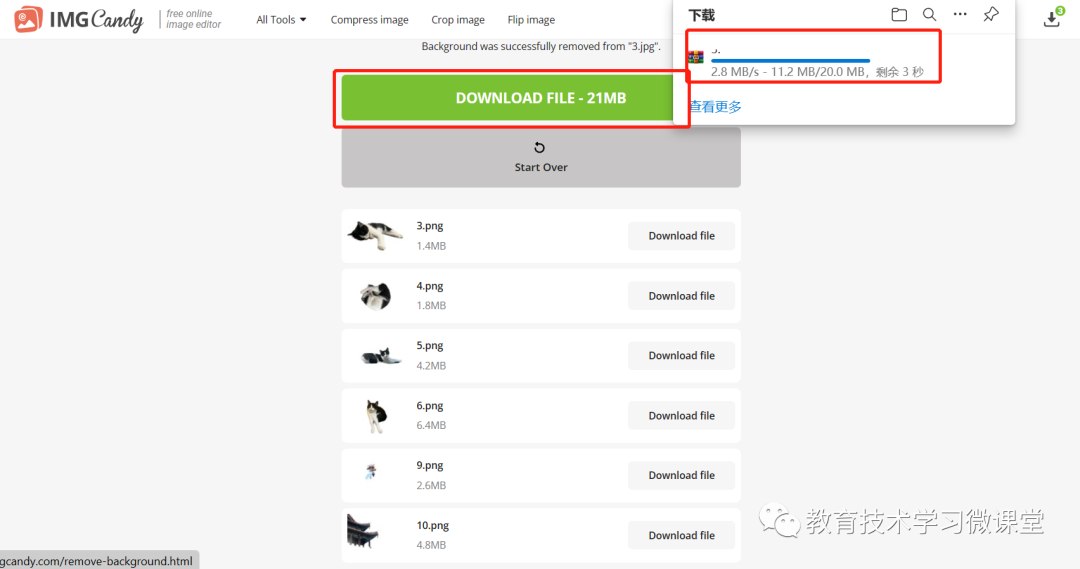Click the 9.png file name
This screenshot has height=569, width=1080.
(x=430, y=466)
